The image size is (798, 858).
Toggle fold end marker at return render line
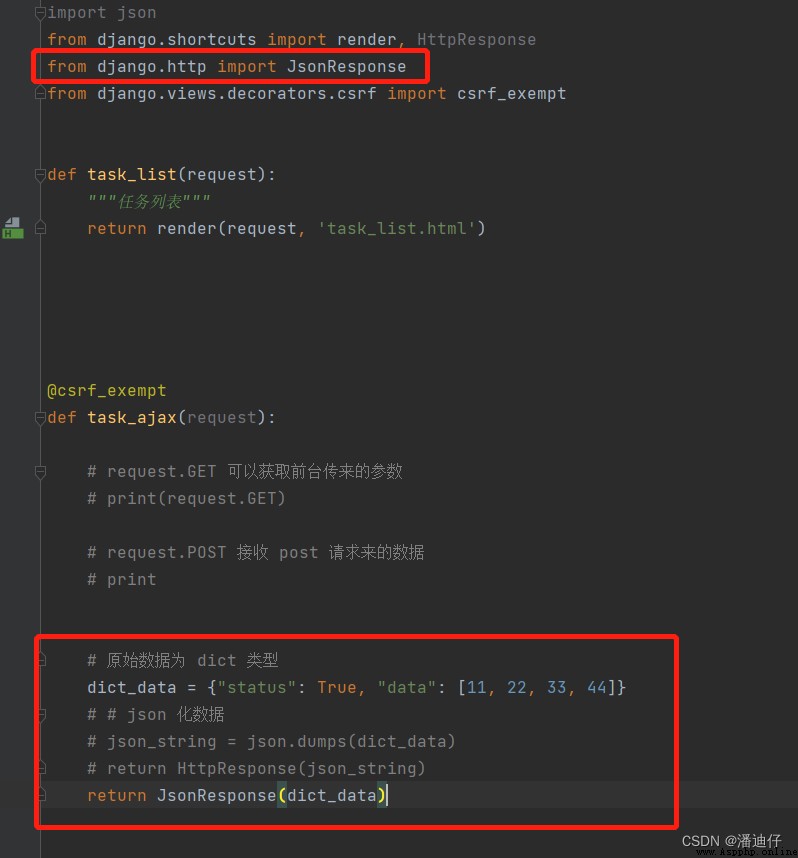coord(40,228)
